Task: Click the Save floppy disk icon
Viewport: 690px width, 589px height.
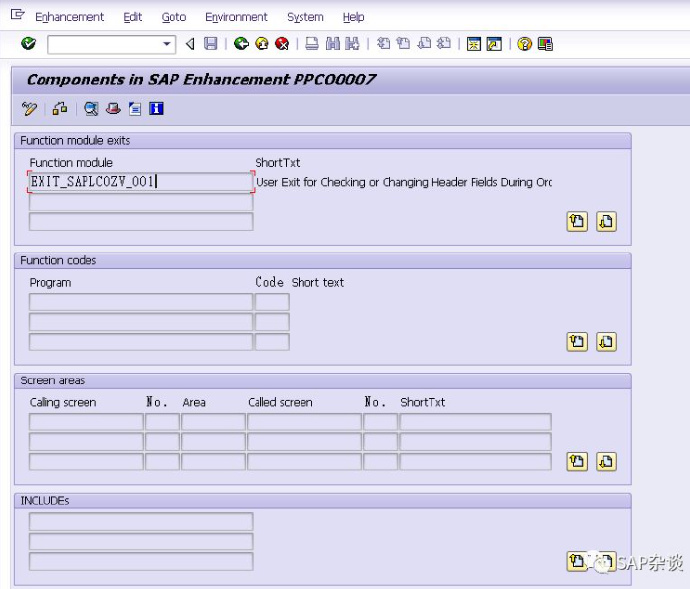Action: [x=211, y=44]
